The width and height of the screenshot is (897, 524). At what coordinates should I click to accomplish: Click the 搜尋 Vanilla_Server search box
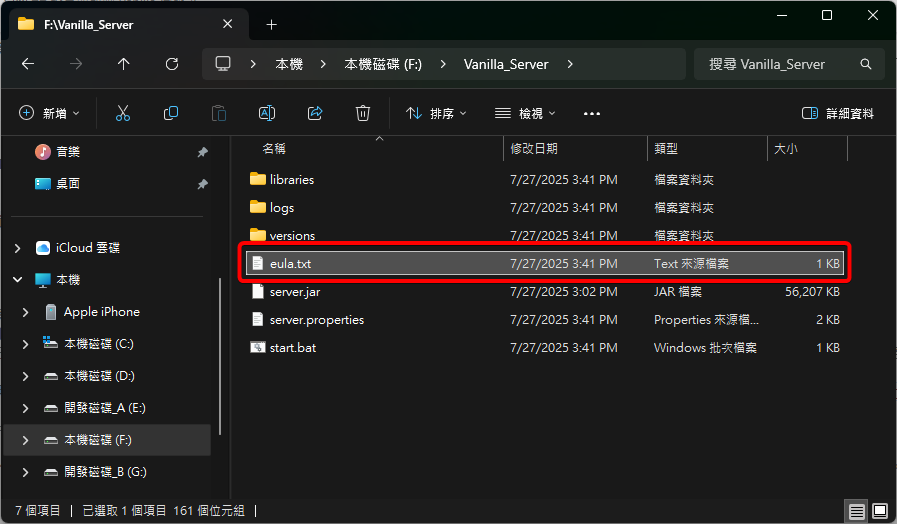[x=780, y=64]
